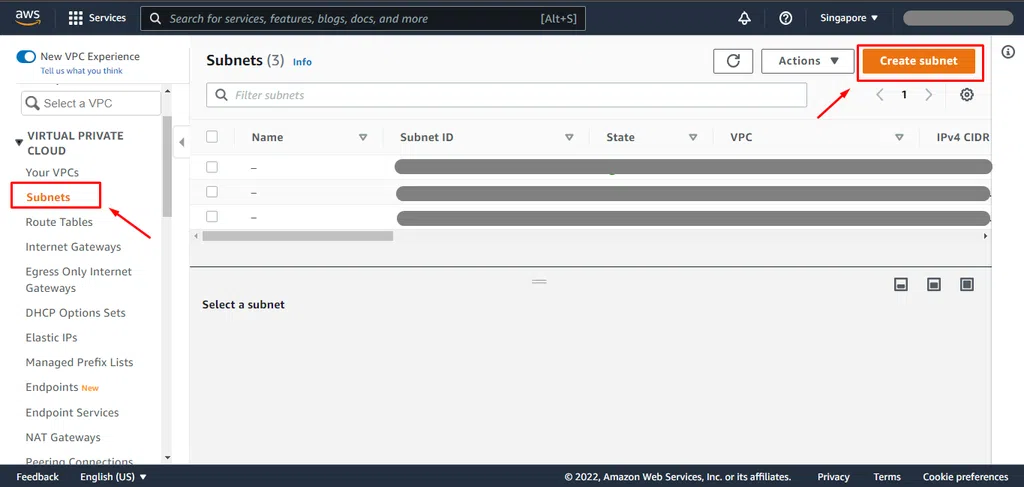Image resolution: width=1024 pixels, height=487 pixels.
Task: Click magnifier in Select a VPC box
Action: (x=33, y=103)
